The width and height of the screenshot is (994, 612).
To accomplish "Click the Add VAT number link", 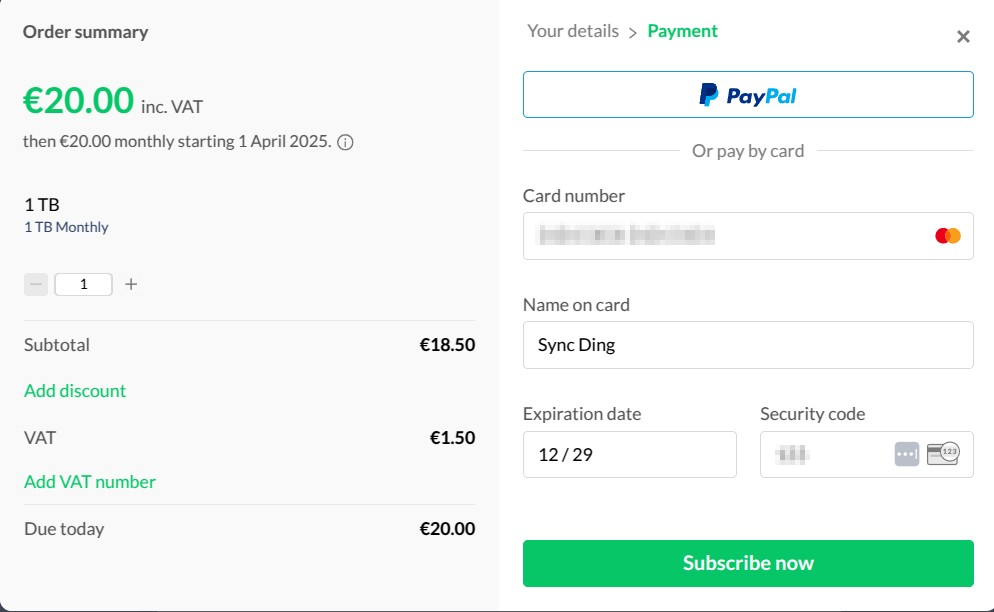I will point(90,482).
